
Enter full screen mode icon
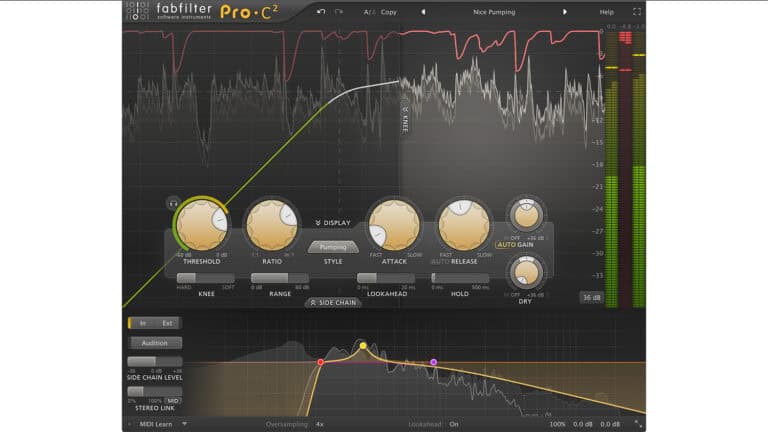coord(637,12)
